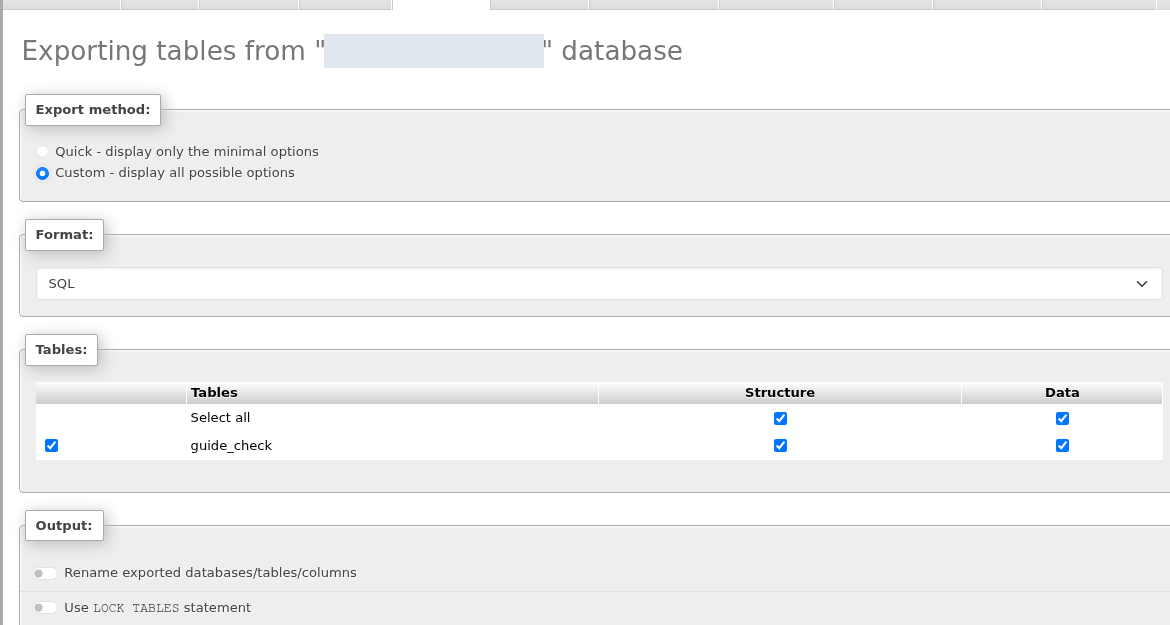Enable Use LOCK TABLES statement switch
1170x625 pixels.
(45, 608)
